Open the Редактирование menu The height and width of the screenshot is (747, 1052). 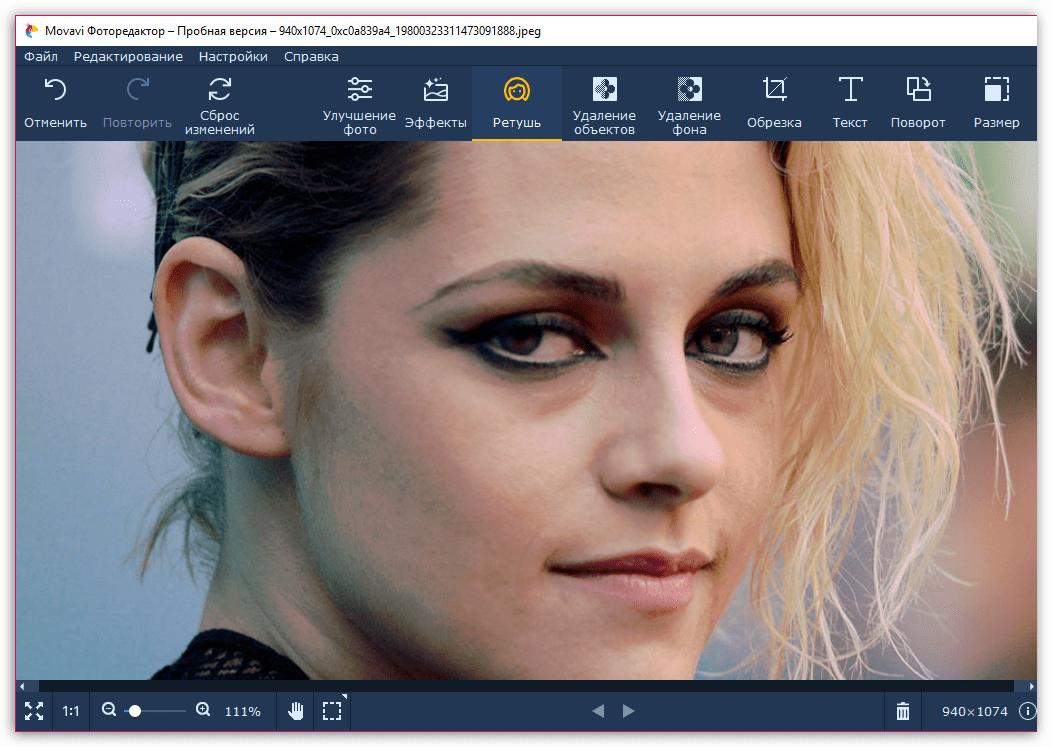pyautogui.click(x=128, y=57)
